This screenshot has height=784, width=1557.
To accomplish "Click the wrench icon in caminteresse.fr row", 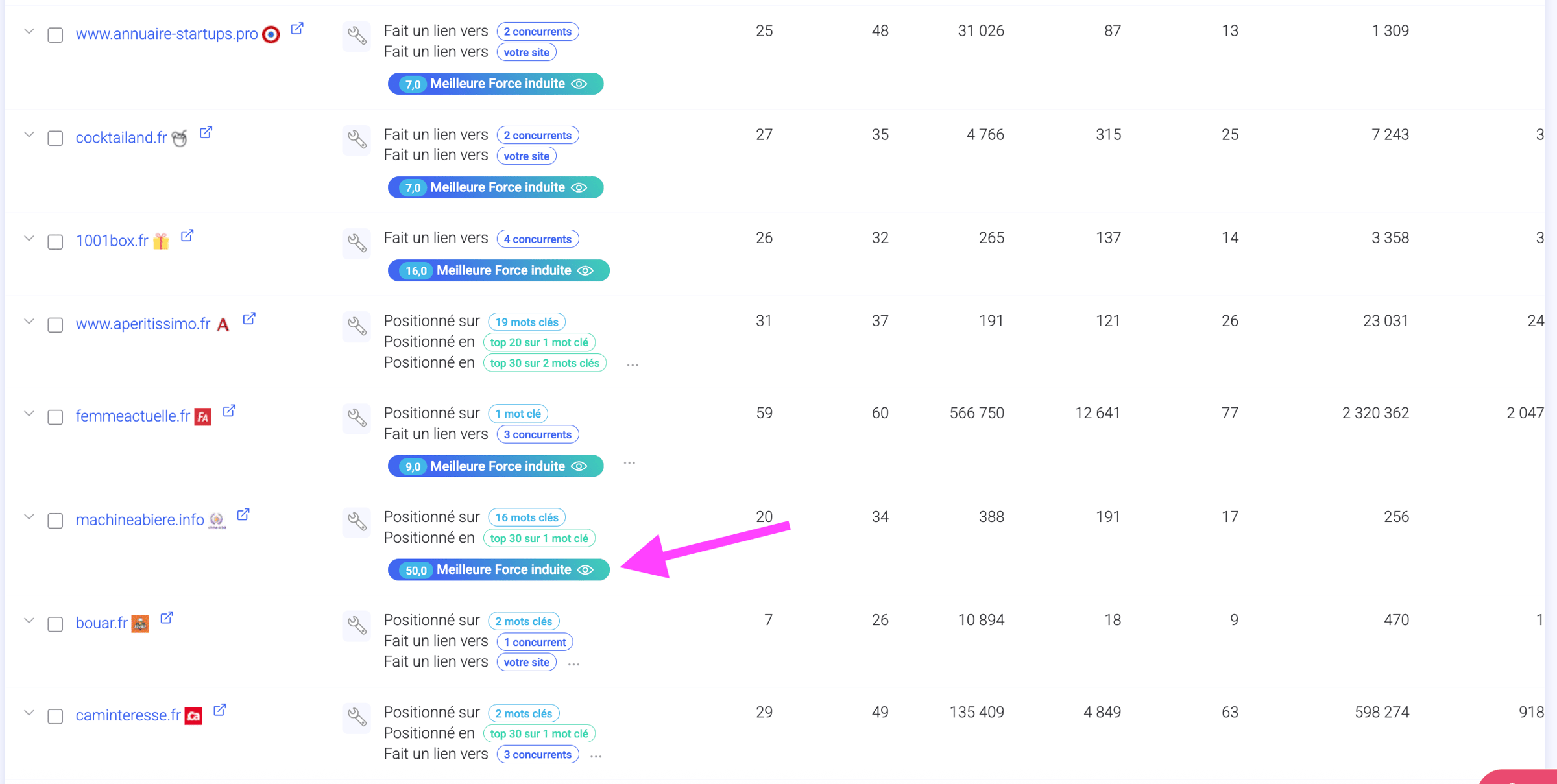I will (x=357, y=717).
